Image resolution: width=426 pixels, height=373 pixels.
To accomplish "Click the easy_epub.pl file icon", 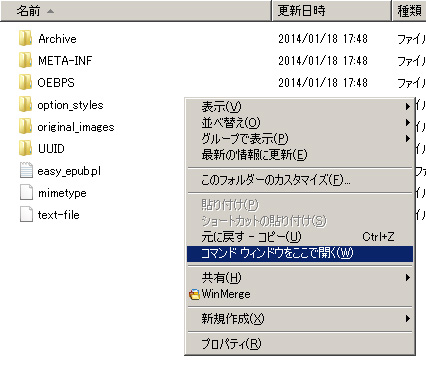I will pos(26,170).
